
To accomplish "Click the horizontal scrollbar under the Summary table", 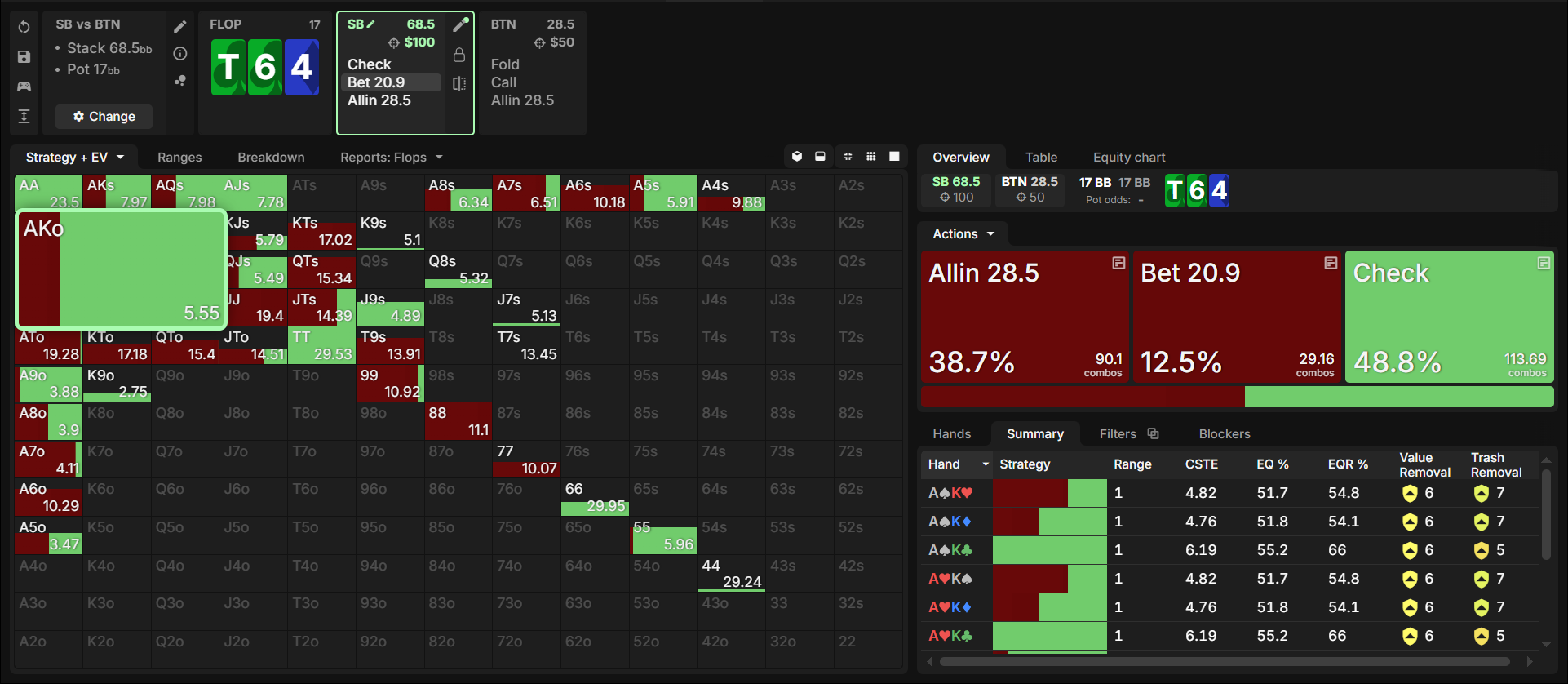I will tap(1225, 661).
